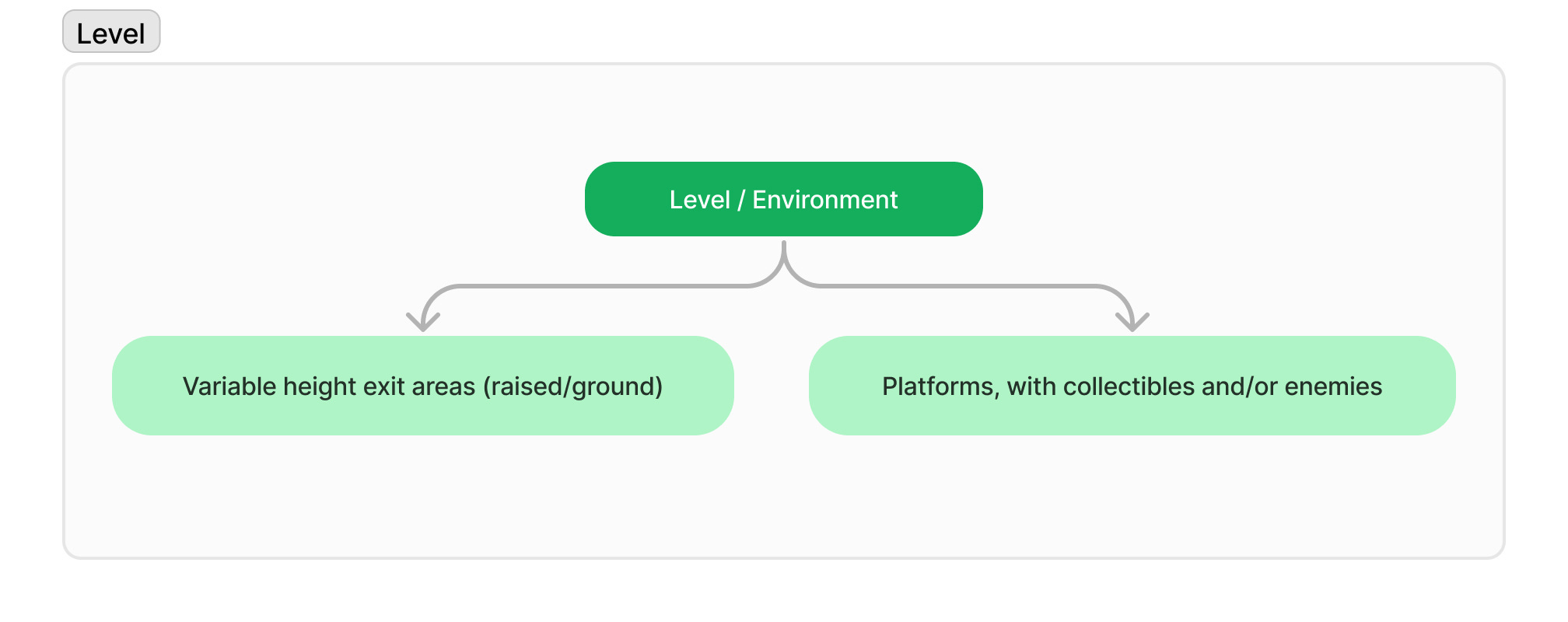Click the gap between the two light green nodes
The image size is (1568, 622).
(x=772, y=386)
